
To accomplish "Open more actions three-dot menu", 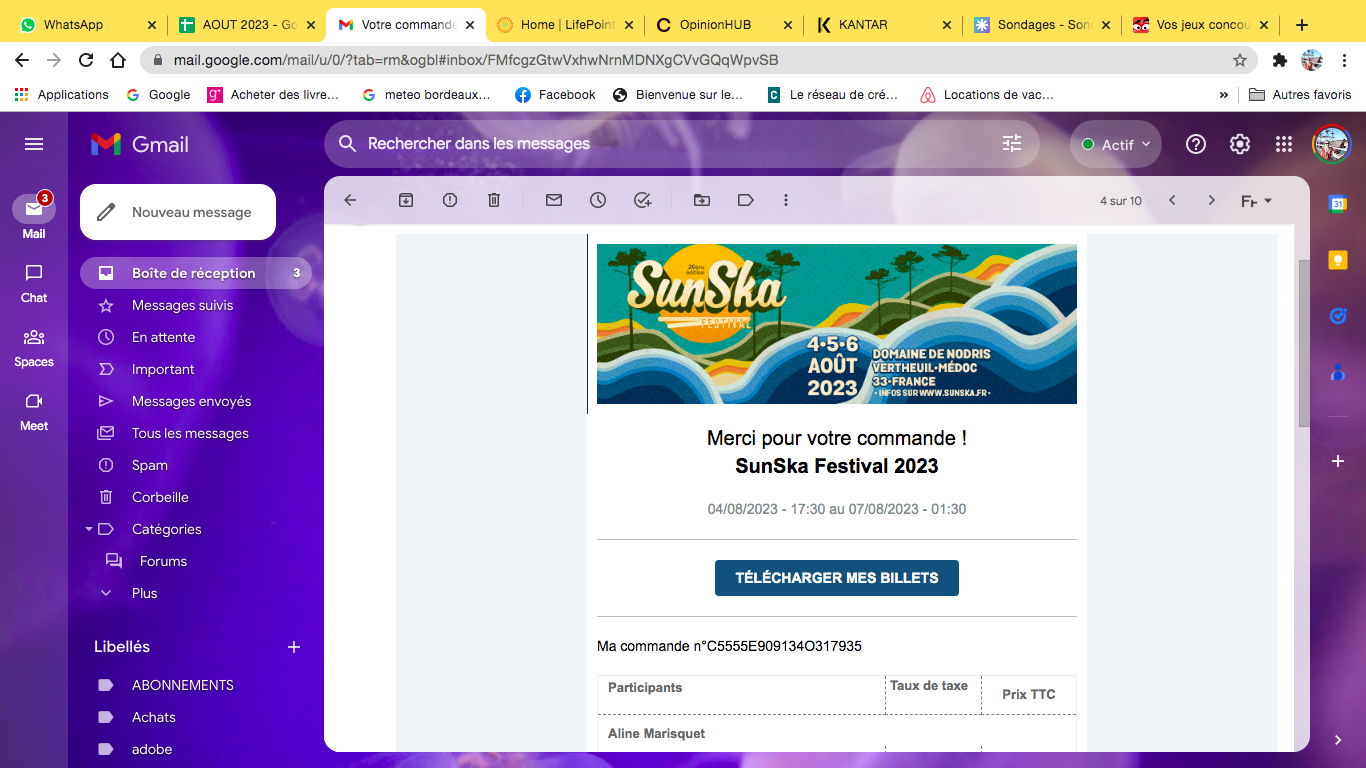I will tap(786, 200).
